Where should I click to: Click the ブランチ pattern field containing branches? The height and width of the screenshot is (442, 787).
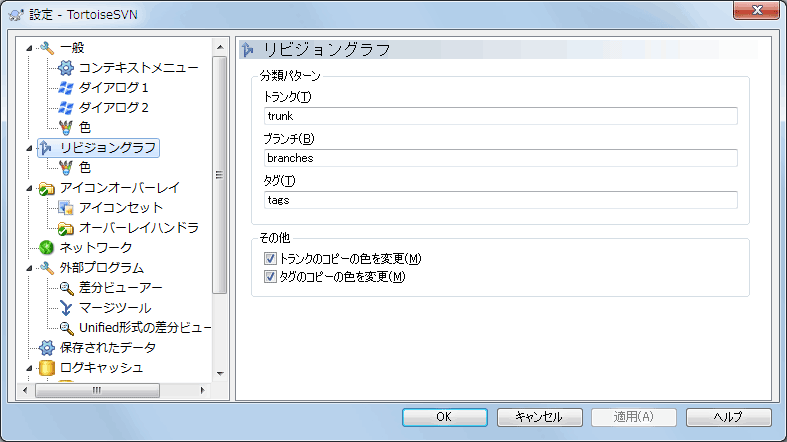point(500,158)
